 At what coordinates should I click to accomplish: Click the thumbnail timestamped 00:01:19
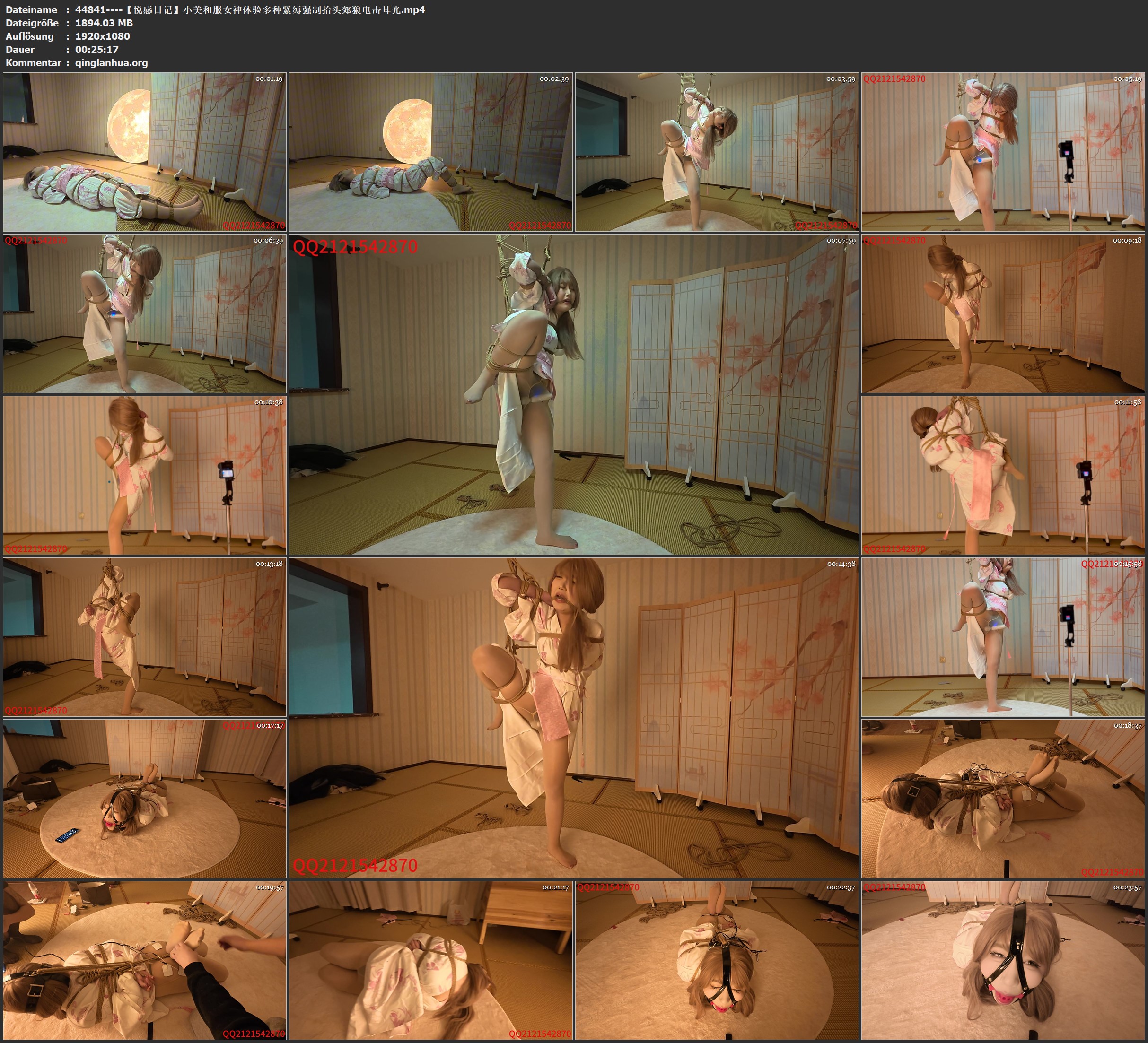pos(145,152)
